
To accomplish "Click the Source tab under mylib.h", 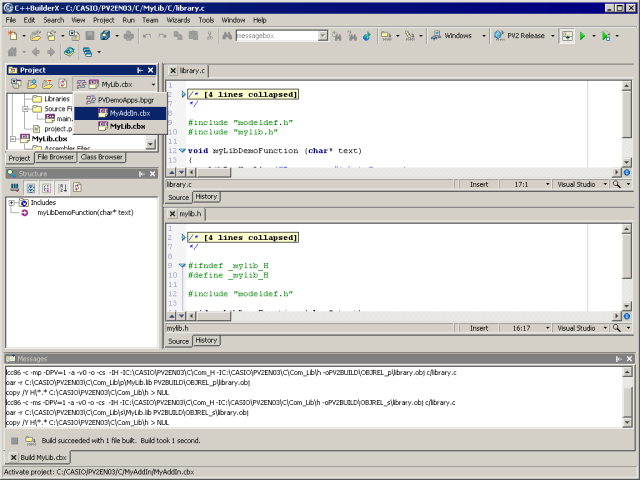I will 179,341.
